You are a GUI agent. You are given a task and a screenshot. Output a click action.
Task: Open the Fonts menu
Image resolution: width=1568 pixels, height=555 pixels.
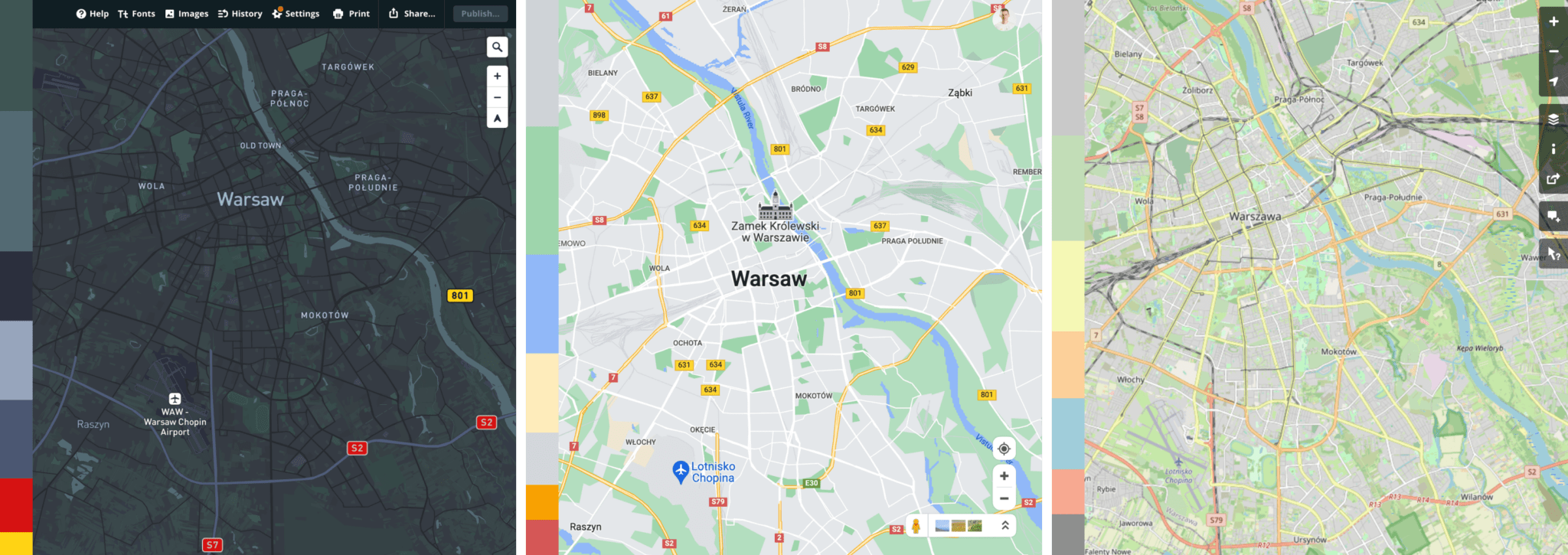136,14
